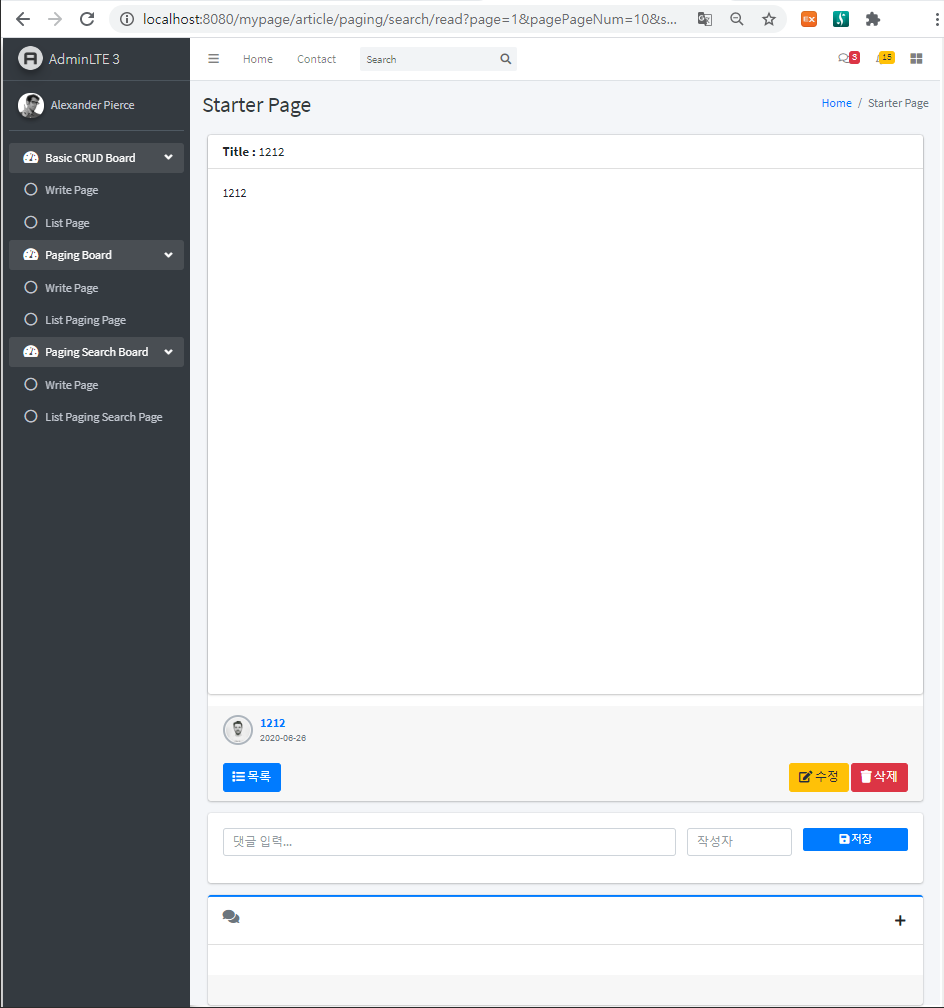Click the article author avatar image
Screen dimensions: 944x1008
(x=238, y=730)
